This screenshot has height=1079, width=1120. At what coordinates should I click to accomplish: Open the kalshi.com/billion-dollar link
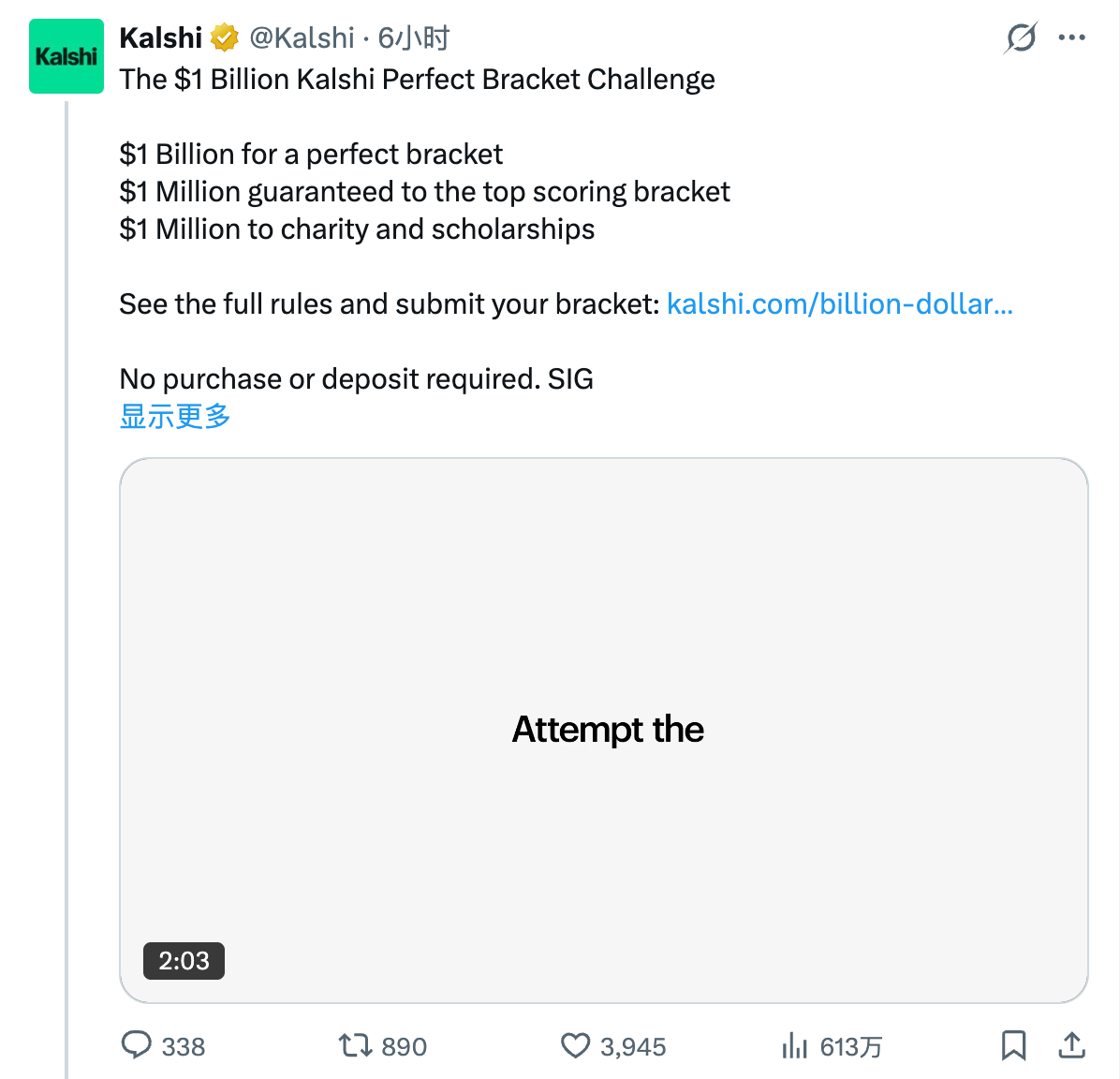[x=839, y=303]
